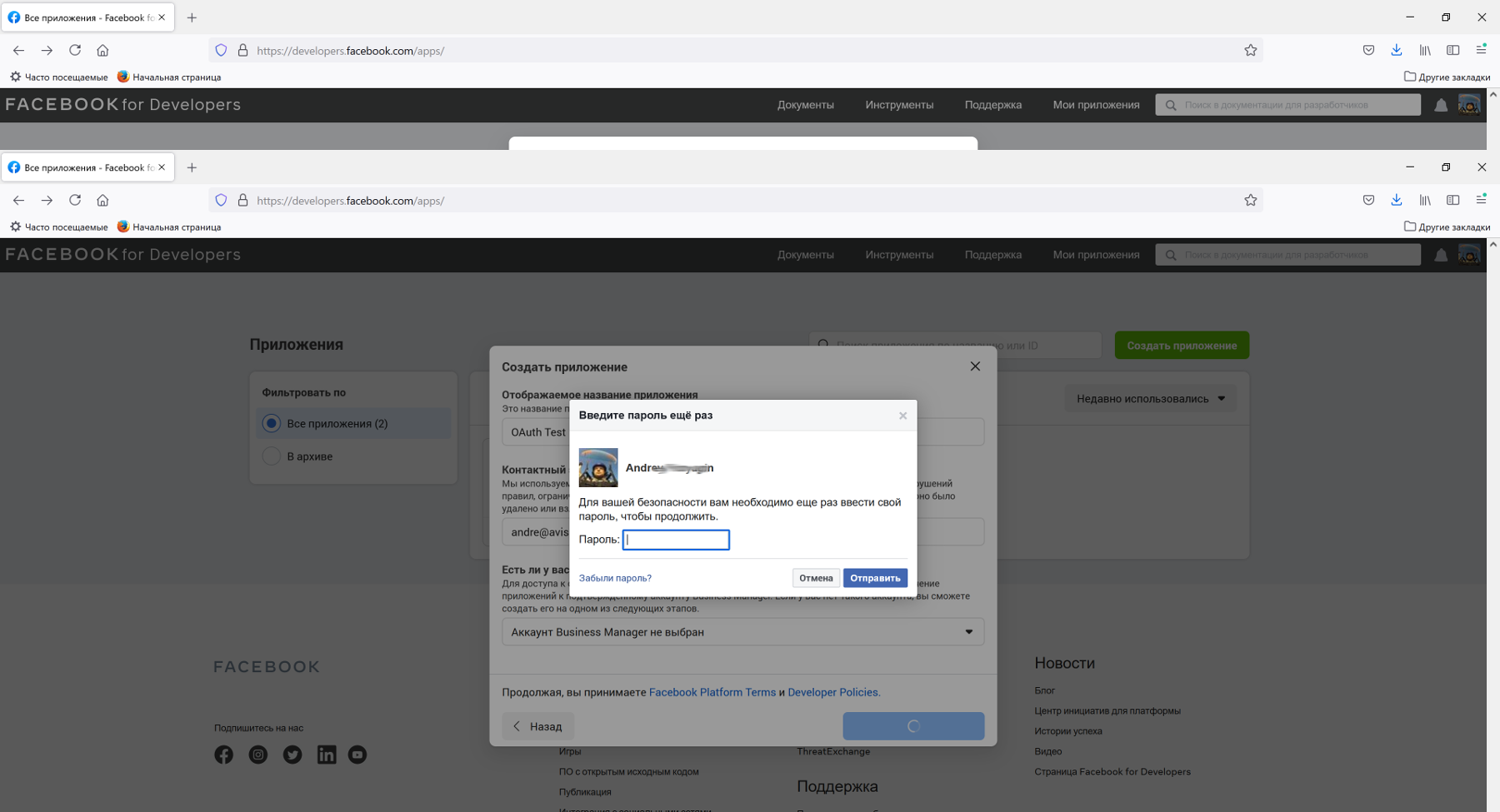Open the YouTube icon in footer
The width and height of the screenshot is (1500, 812).
[357, 755]
